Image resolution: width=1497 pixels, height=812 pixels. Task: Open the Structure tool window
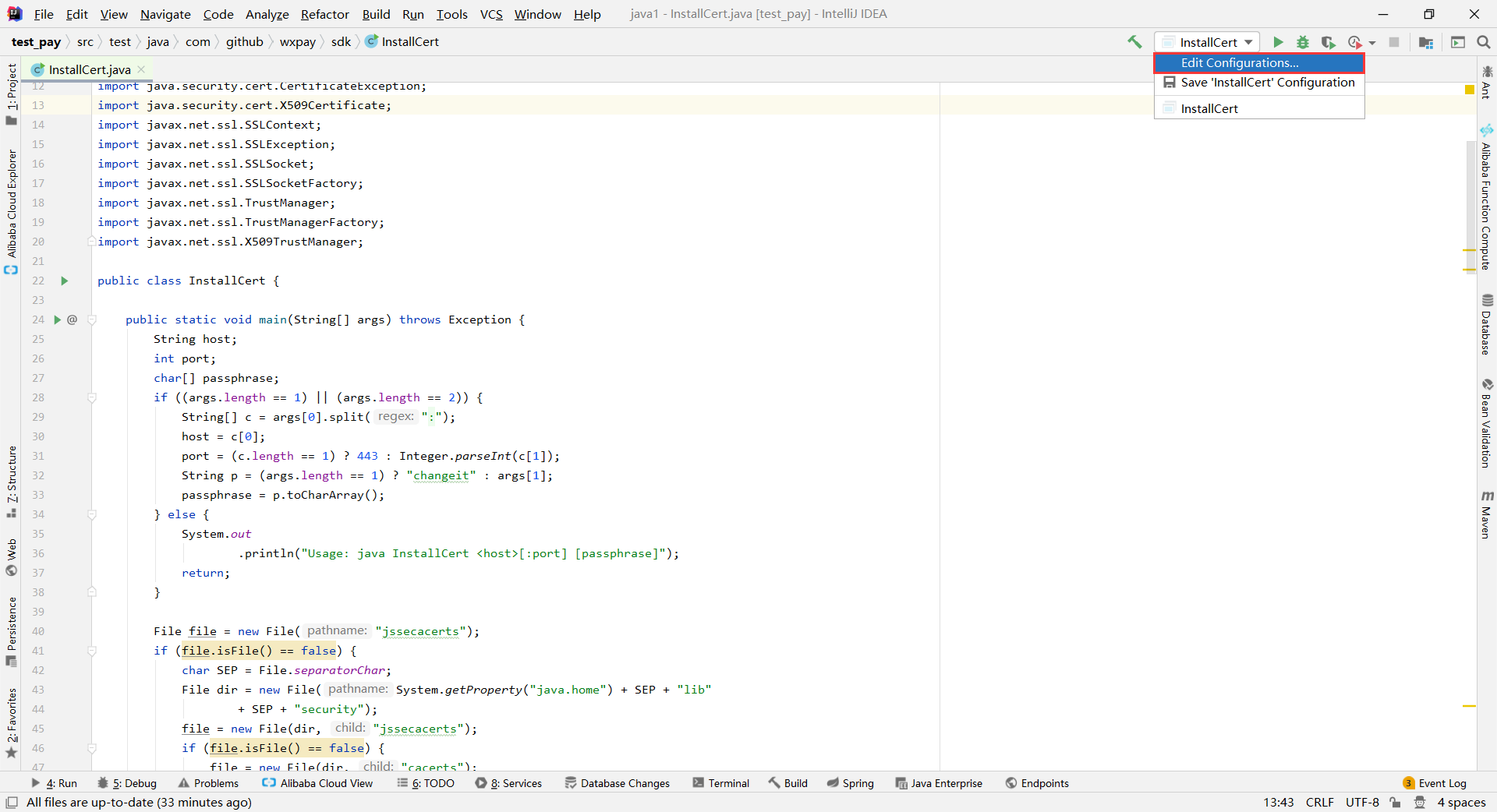pyautogui.click(x=11, y=482)
